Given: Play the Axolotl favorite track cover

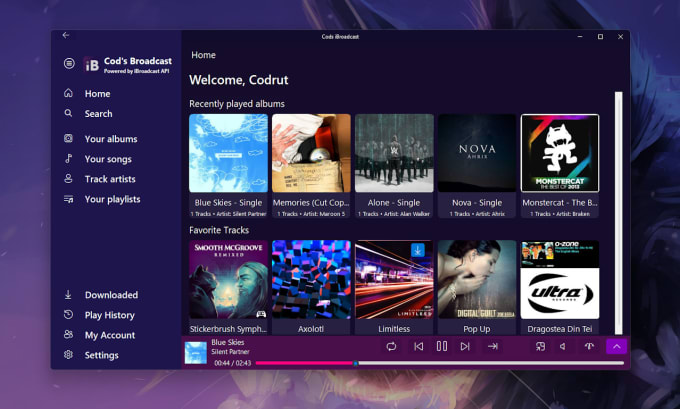Looking at the screenshot, I should pos(311,280).
